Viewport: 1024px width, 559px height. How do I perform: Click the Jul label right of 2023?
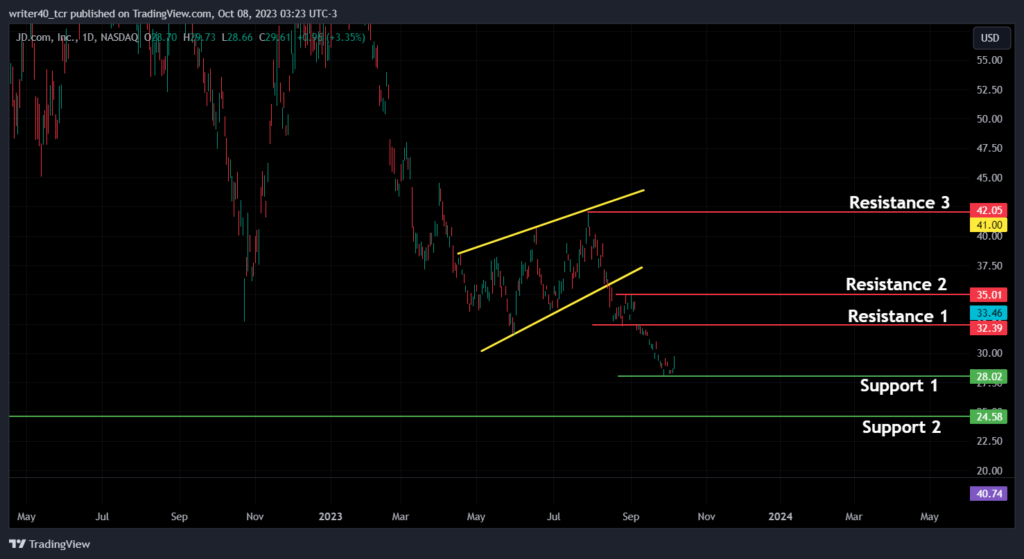point(553,517)
